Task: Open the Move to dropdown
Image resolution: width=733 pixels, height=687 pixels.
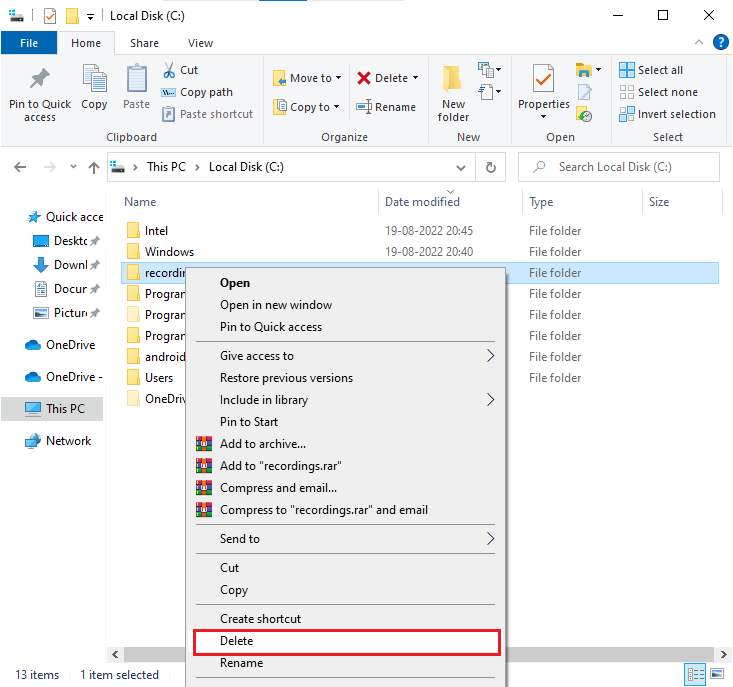Action: (x=307, y=78)
